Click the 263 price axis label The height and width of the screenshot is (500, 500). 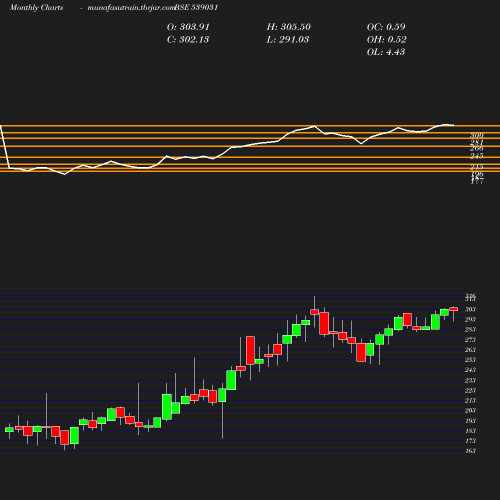click(470, 350)
